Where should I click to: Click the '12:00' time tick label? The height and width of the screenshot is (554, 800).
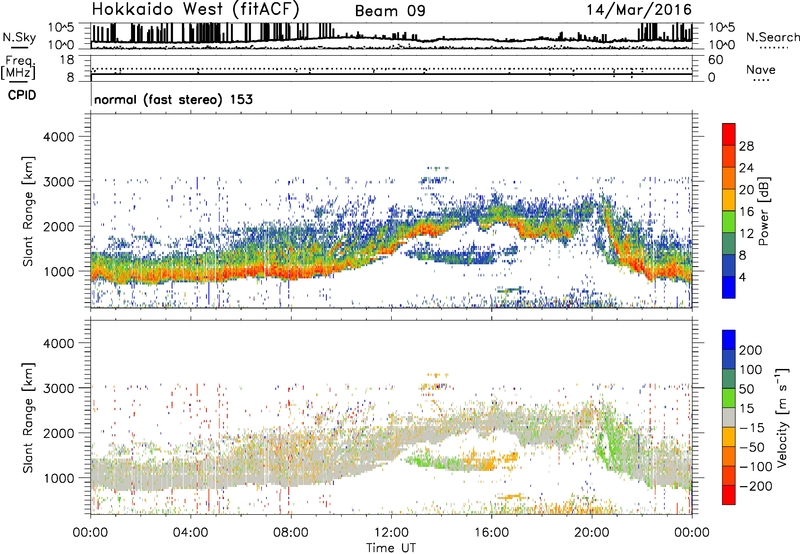(x=391, y=533)
